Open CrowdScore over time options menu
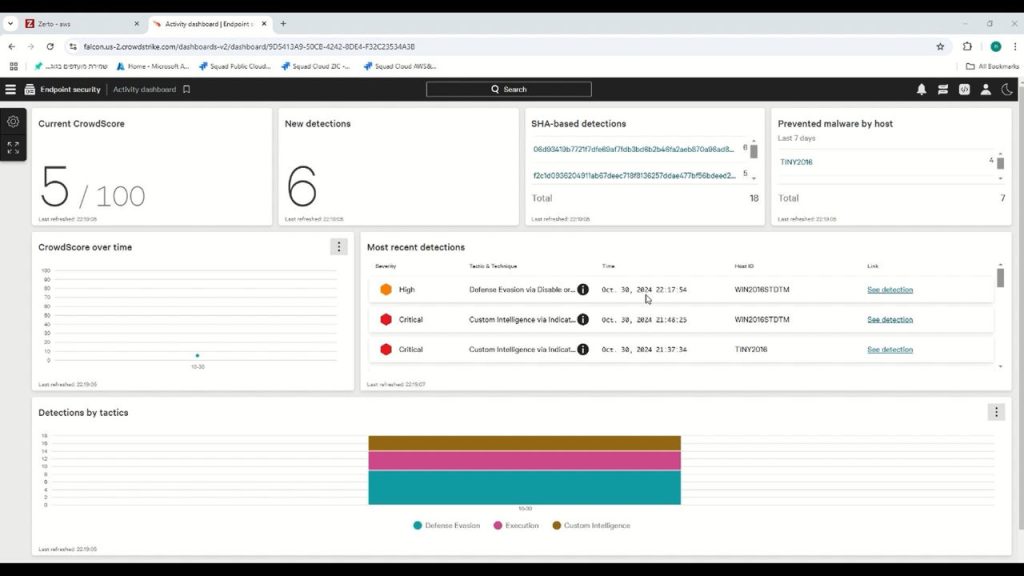The height and width of the screenshot is (576, 1024). pyautogui.click(x=339, y=247)
